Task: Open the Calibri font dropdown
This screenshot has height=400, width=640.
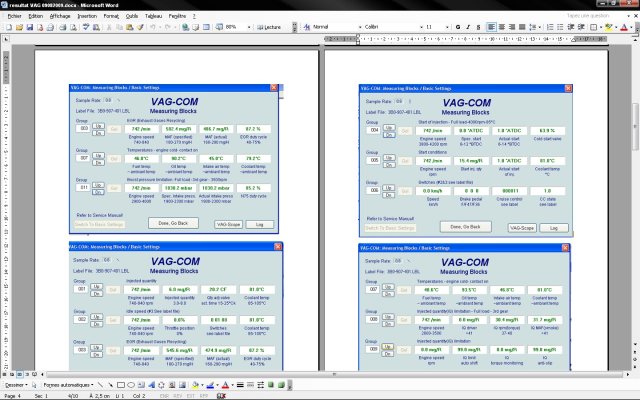Action: [x=421, y=27]
